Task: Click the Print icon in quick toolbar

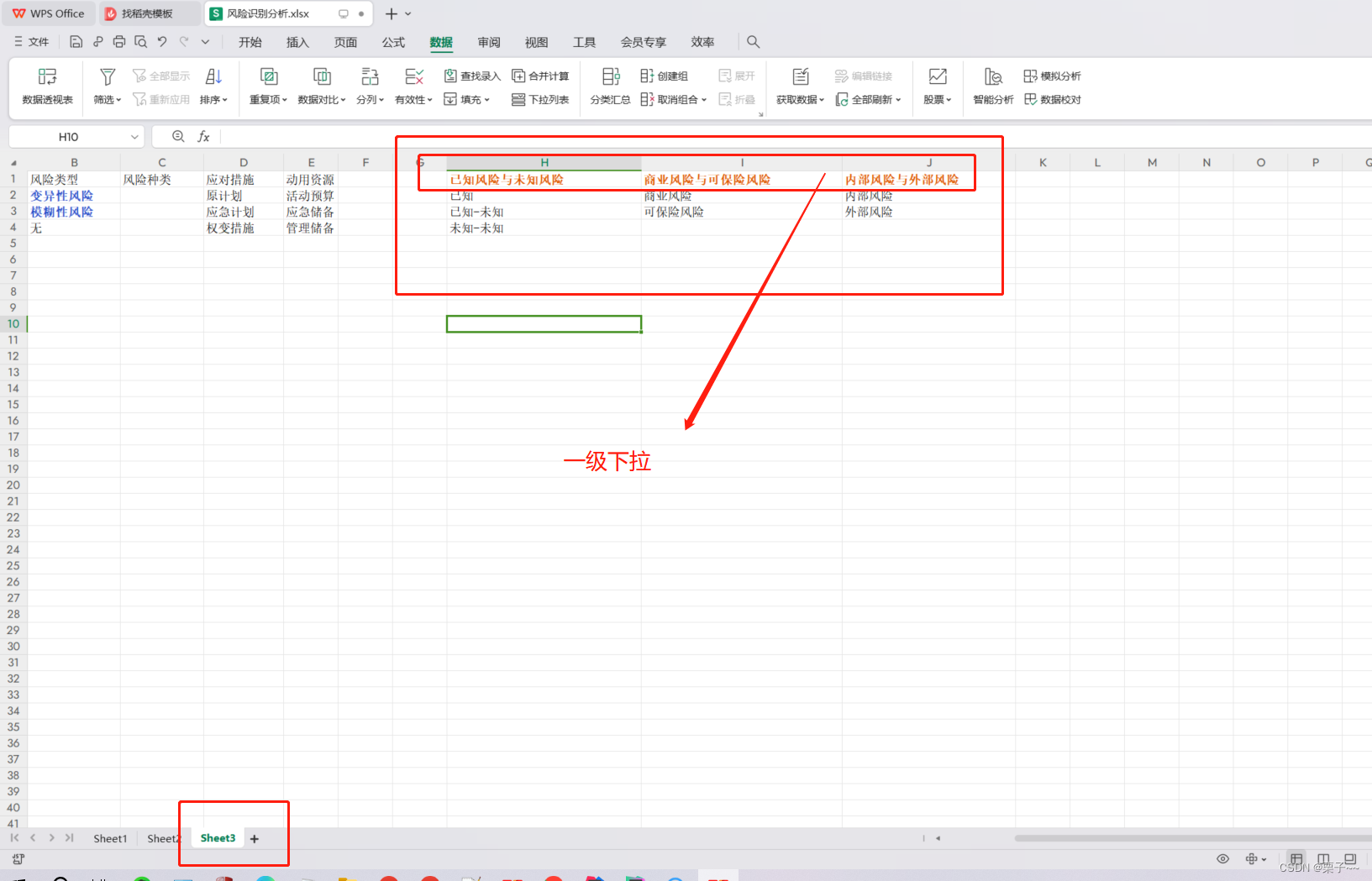Action: point(119,41)
